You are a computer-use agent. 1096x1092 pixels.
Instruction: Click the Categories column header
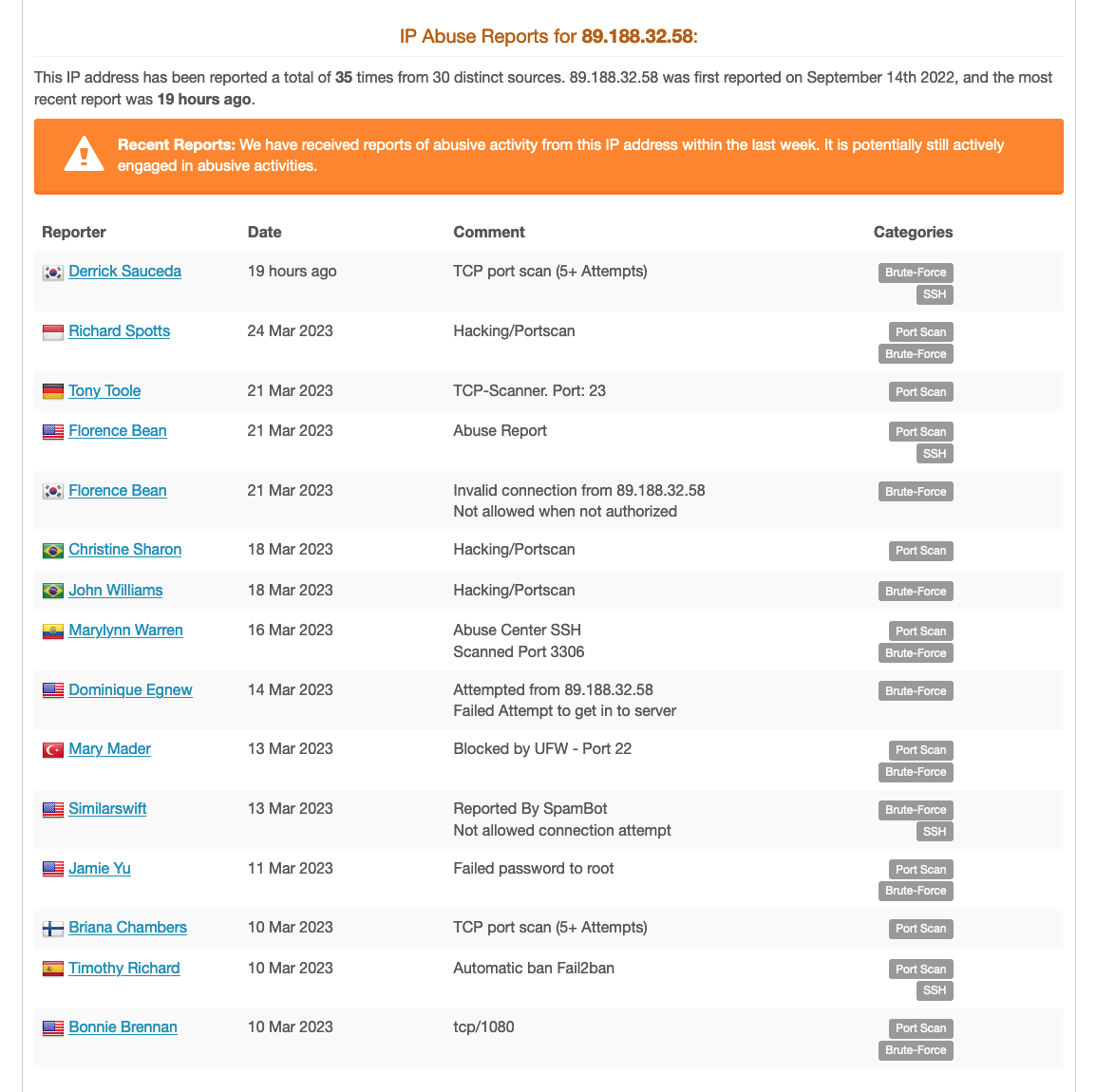(913, 232)
